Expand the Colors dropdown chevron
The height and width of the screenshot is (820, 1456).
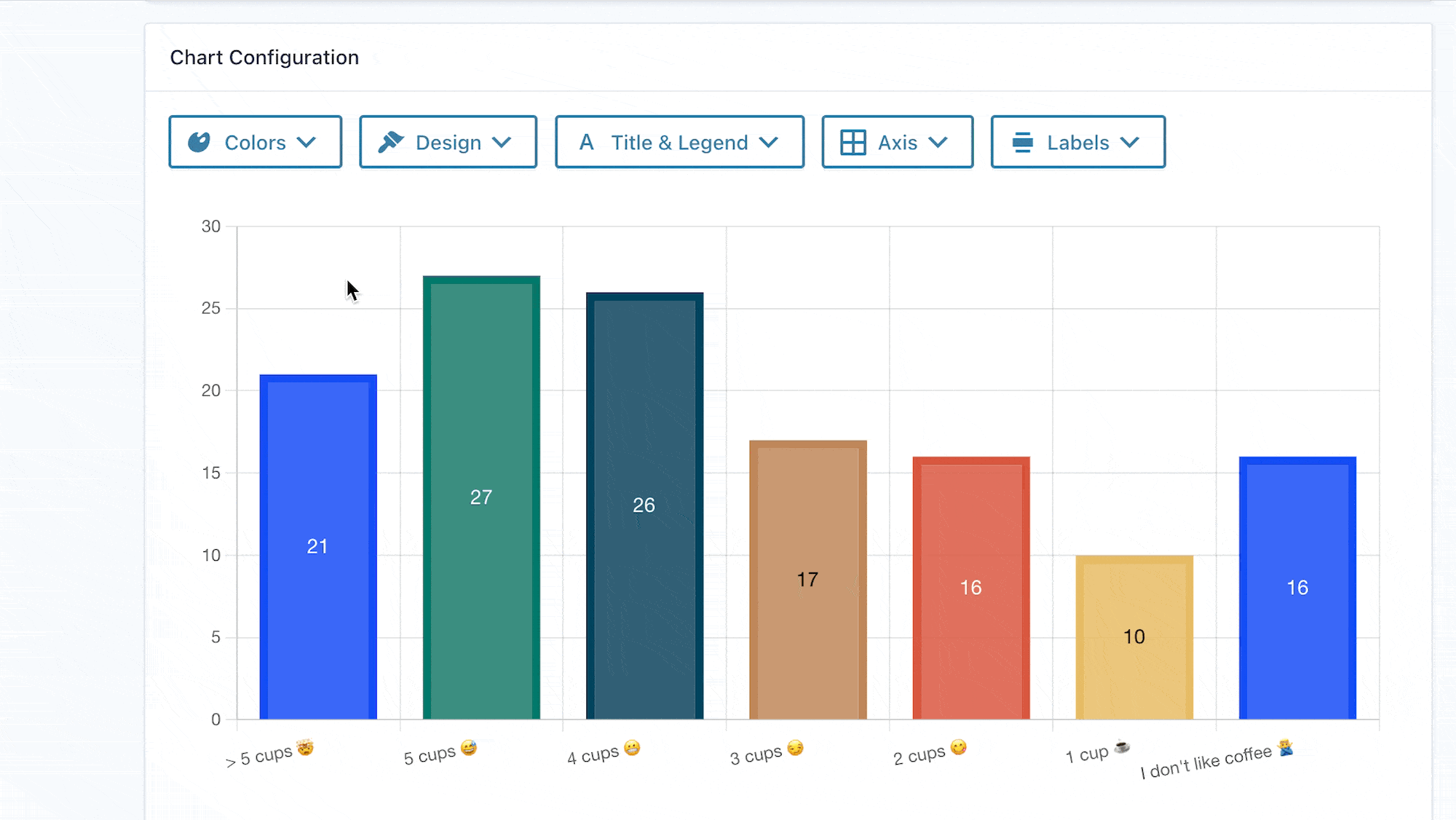(306, 142)
